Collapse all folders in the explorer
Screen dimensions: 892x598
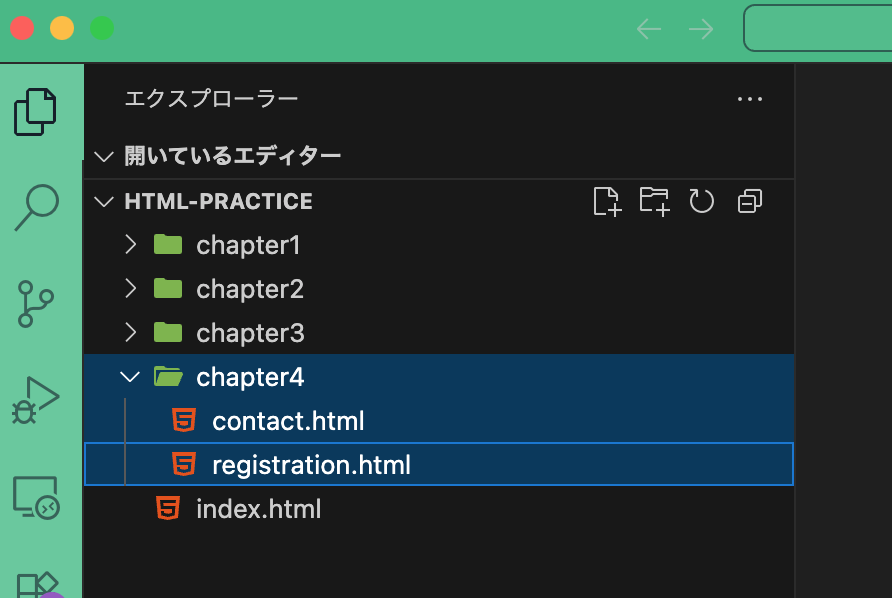coord(749,201)
